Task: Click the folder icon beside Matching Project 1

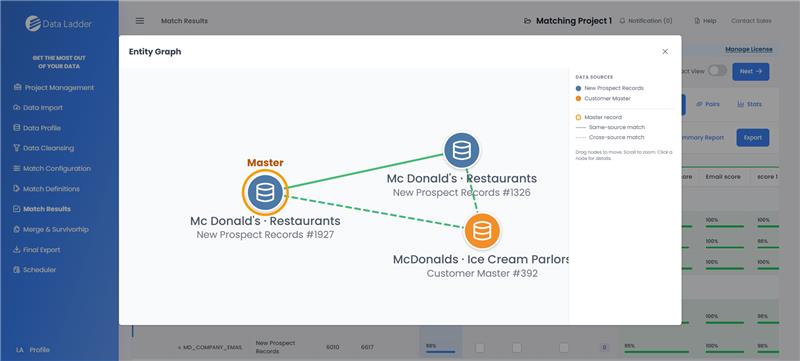Action: point(527,21)
